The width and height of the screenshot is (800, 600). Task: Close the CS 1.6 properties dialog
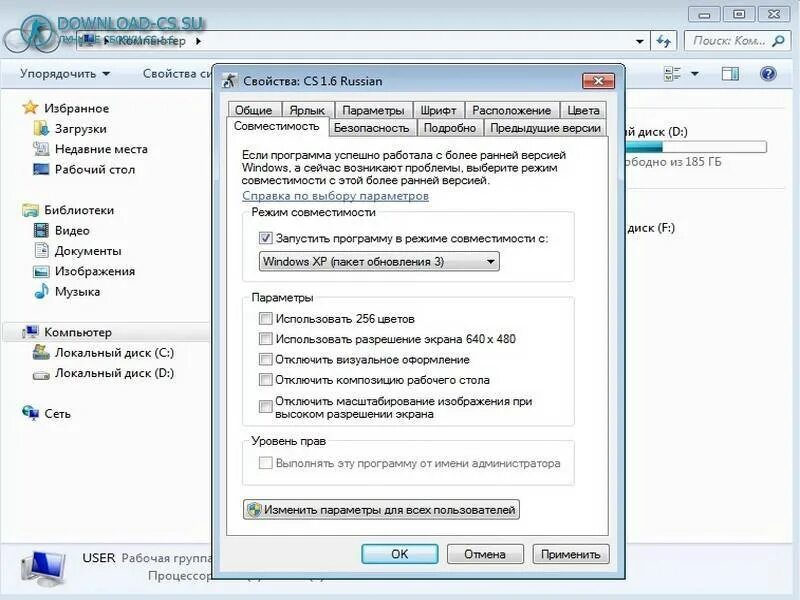598,81
